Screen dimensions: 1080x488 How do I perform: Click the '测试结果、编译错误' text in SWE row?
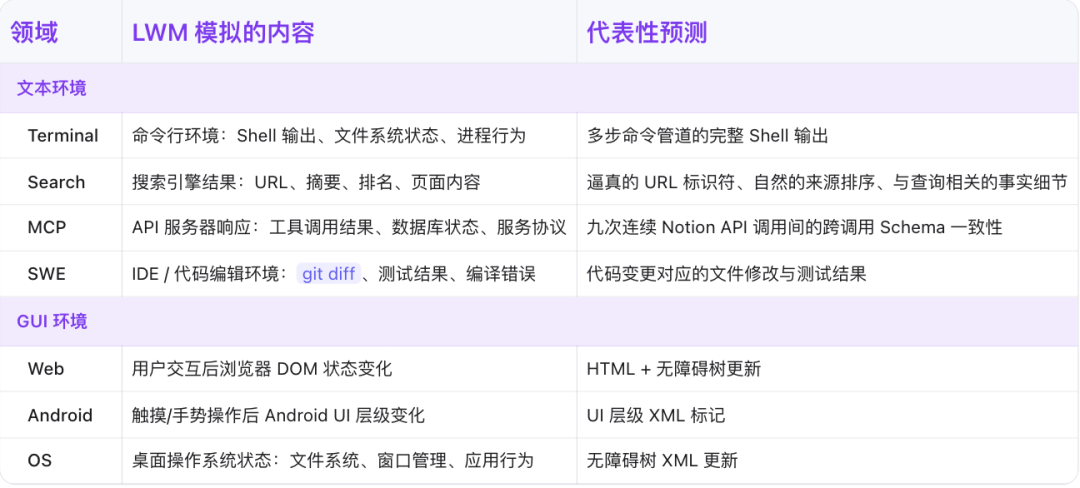point(457,274)
